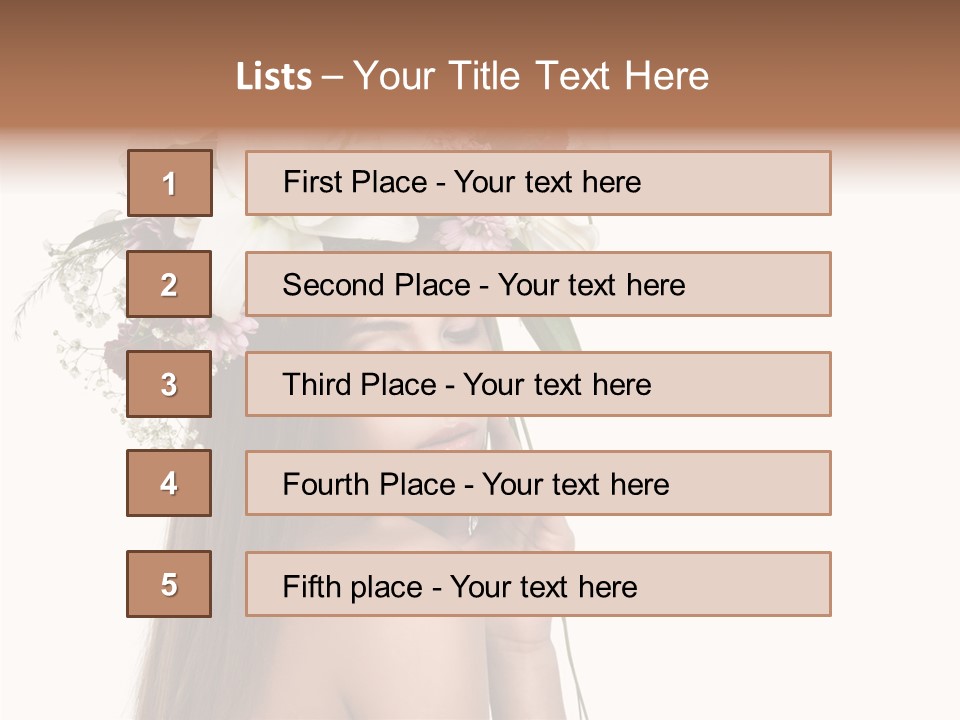Select 'Your Title Text Here' title text
The width and height of the screenshot is (960, 720).
click(x=531, y=76)
